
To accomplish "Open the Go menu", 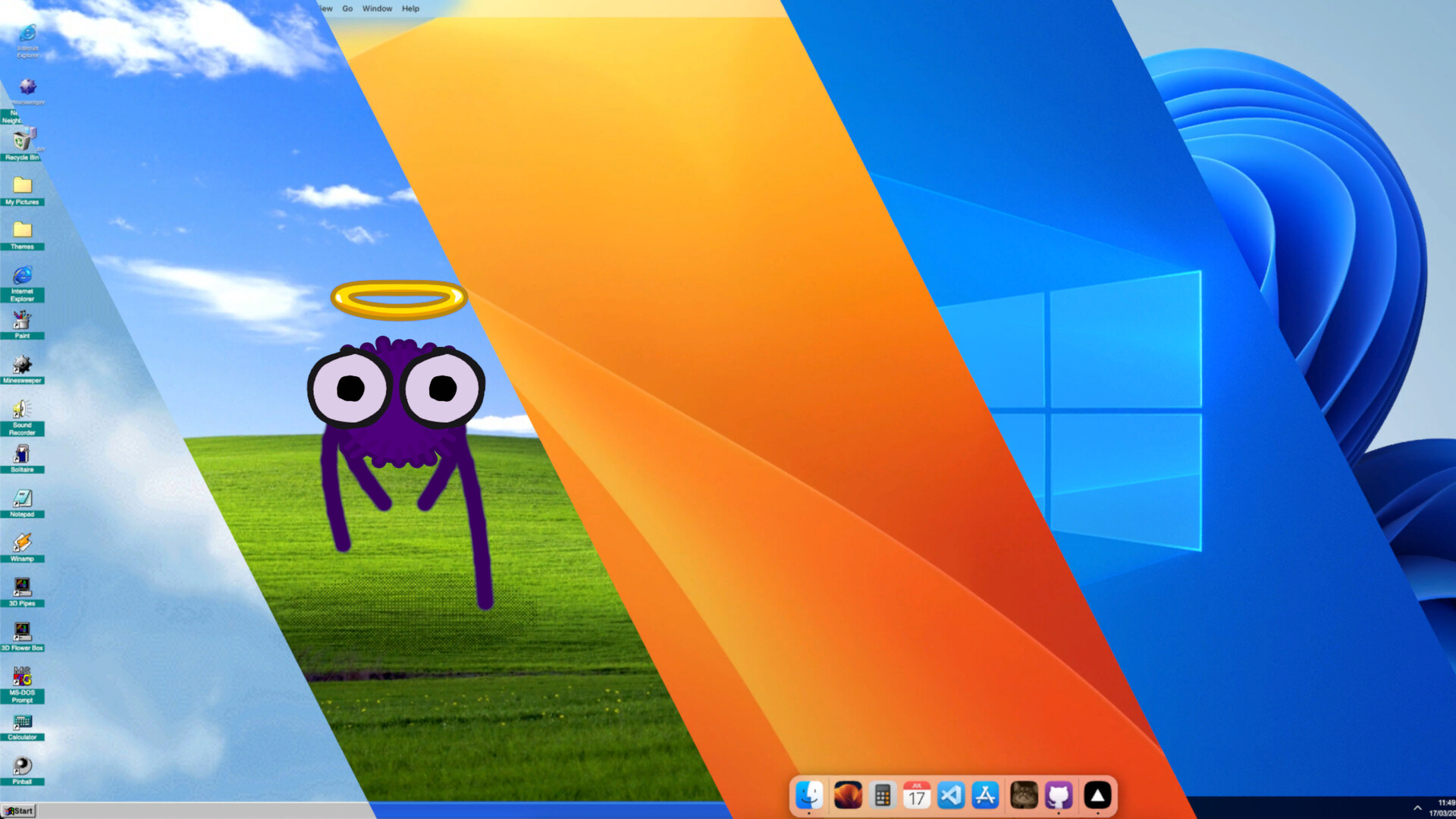I will tap(347, 8).
